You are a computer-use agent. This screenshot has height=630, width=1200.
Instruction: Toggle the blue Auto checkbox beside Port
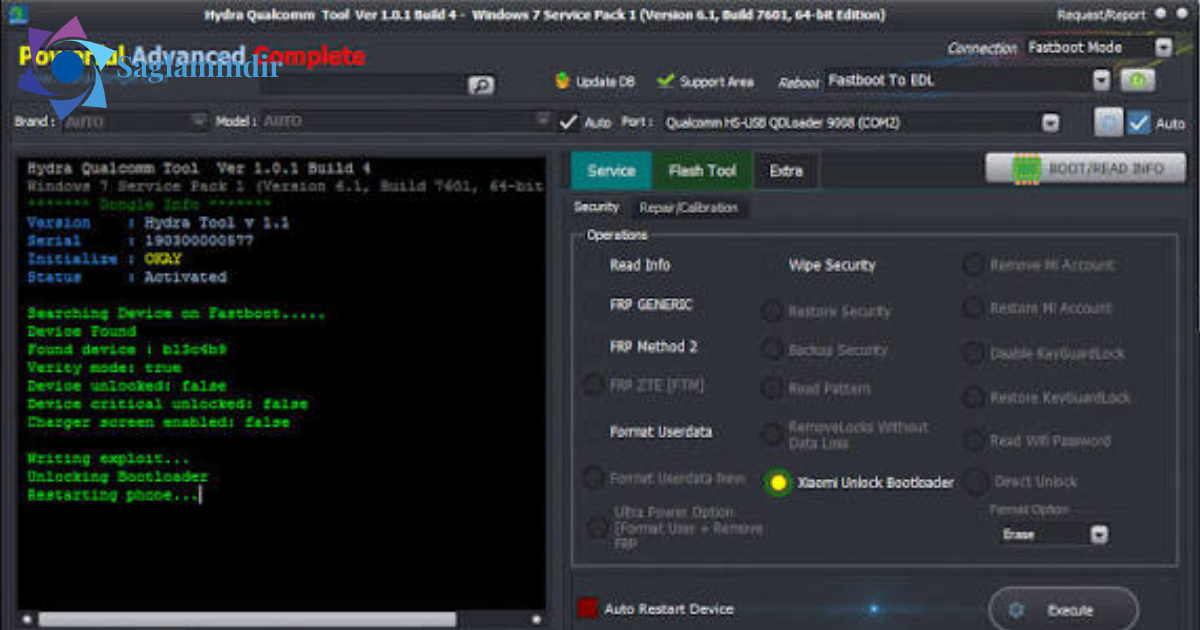pos(1138,123)
